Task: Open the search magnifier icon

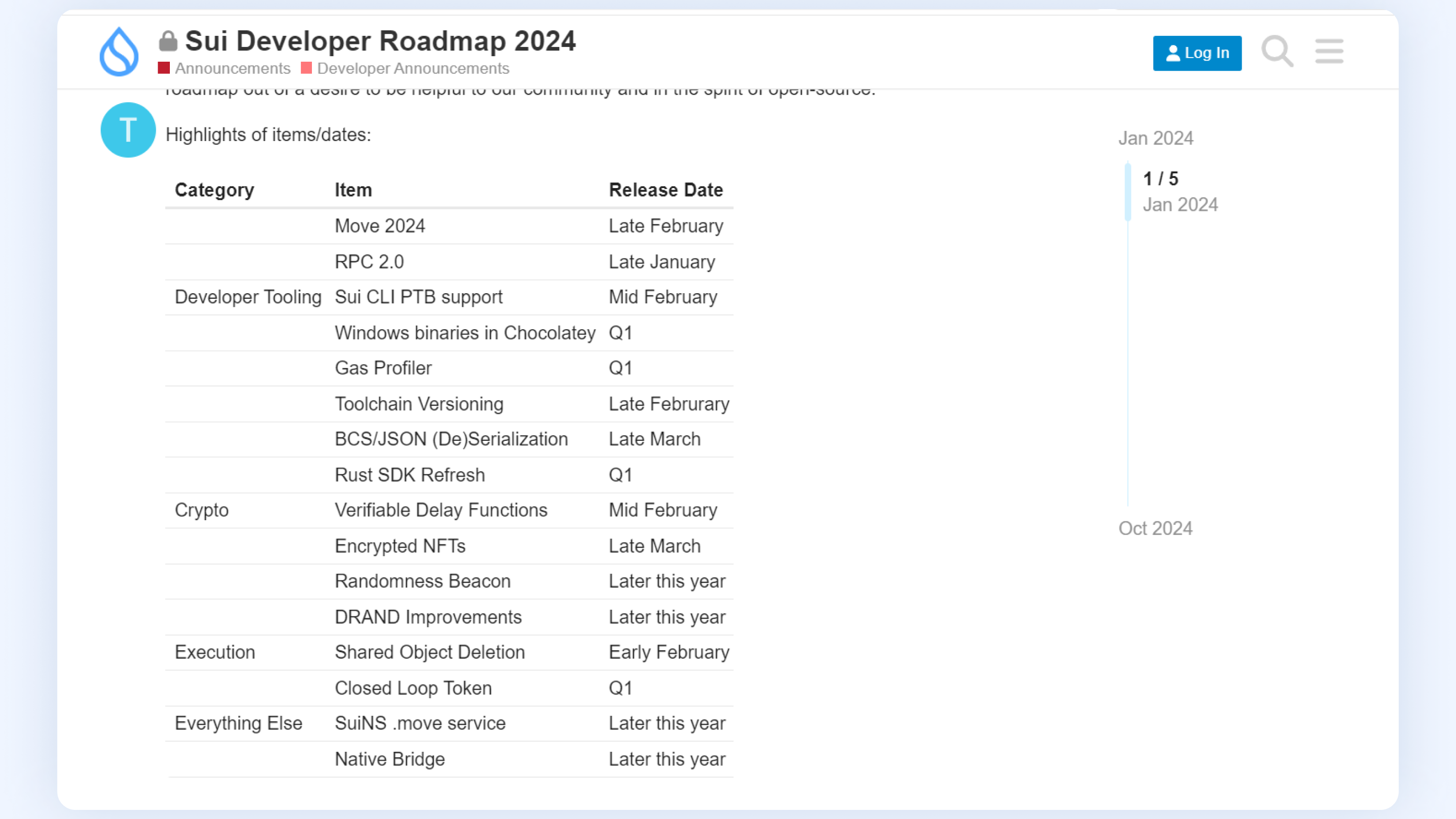Action: click(1278, 52)
